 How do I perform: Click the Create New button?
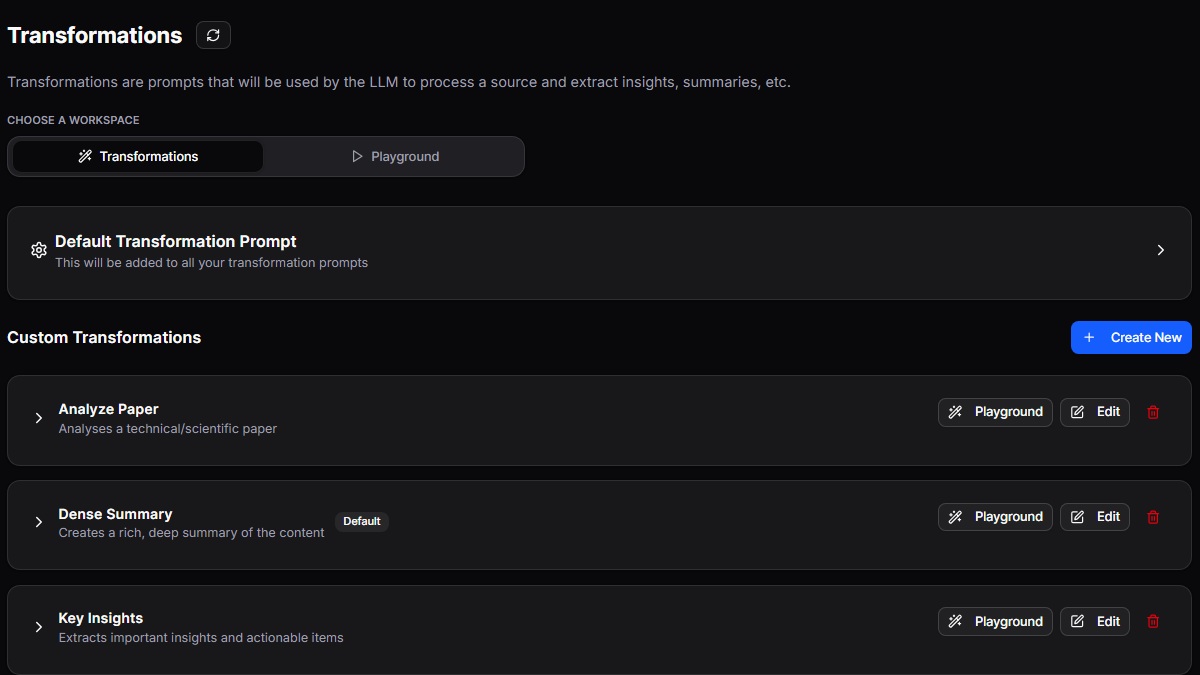point(1131,337)
